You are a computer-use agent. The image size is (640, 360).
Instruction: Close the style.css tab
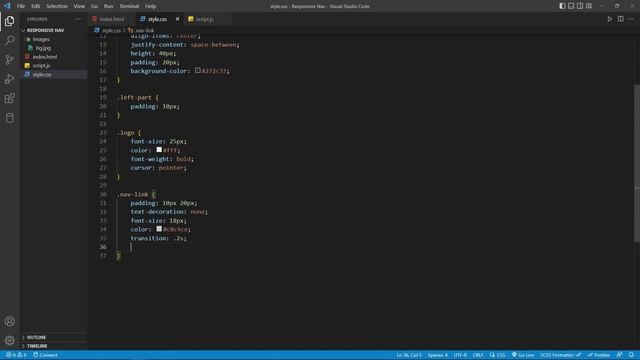[x=177, y=19]
